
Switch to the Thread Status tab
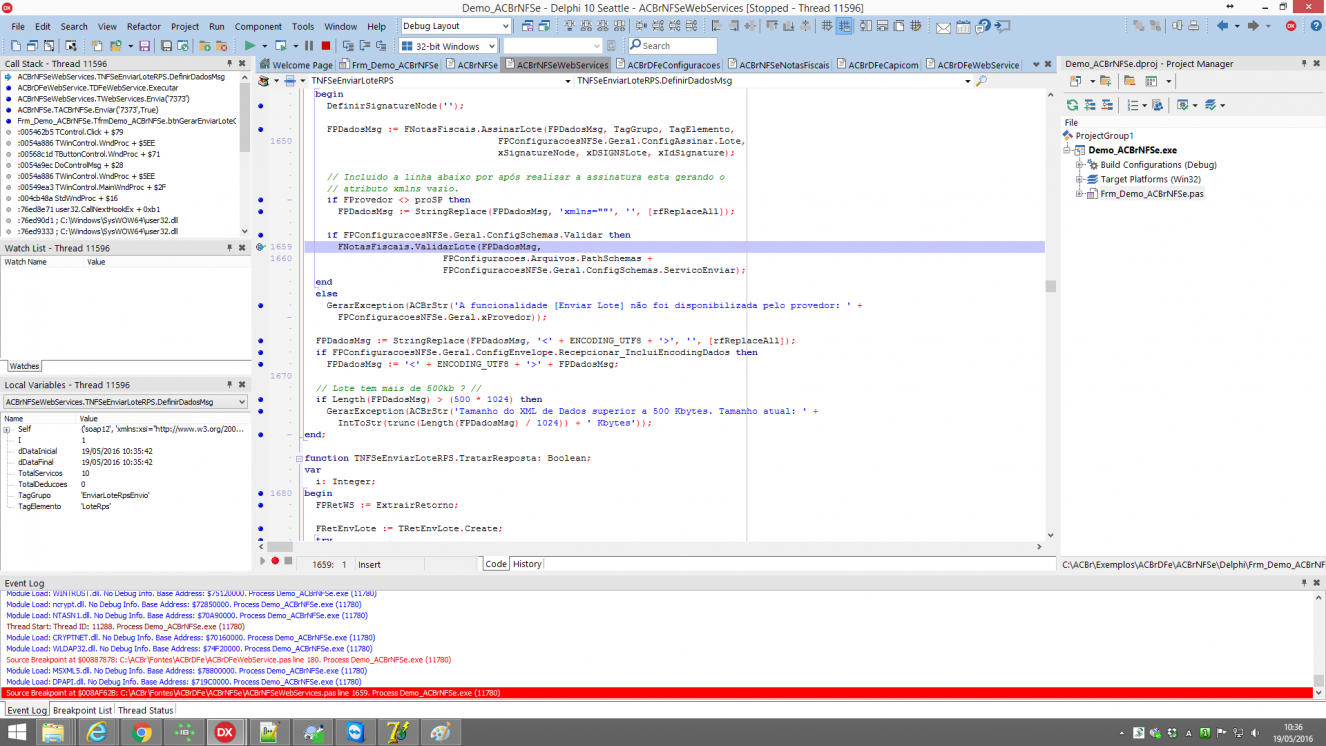pyautogui.click(x=145, y=710)
